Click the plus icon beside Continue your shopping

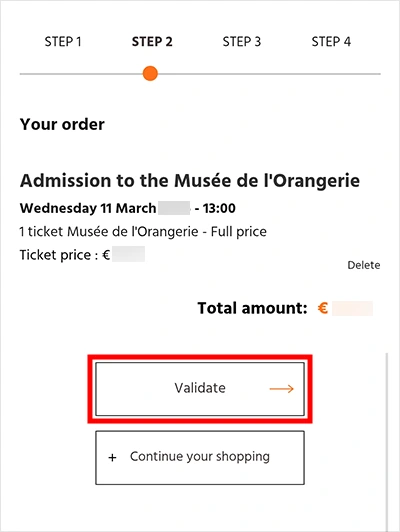(x=112, y=458)
